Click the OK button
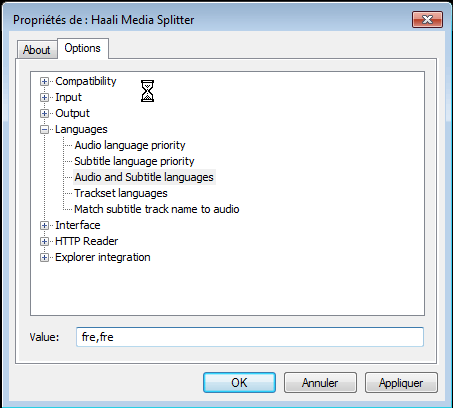The height and width of the screenshot is (408, 453). tap(239, 382)
